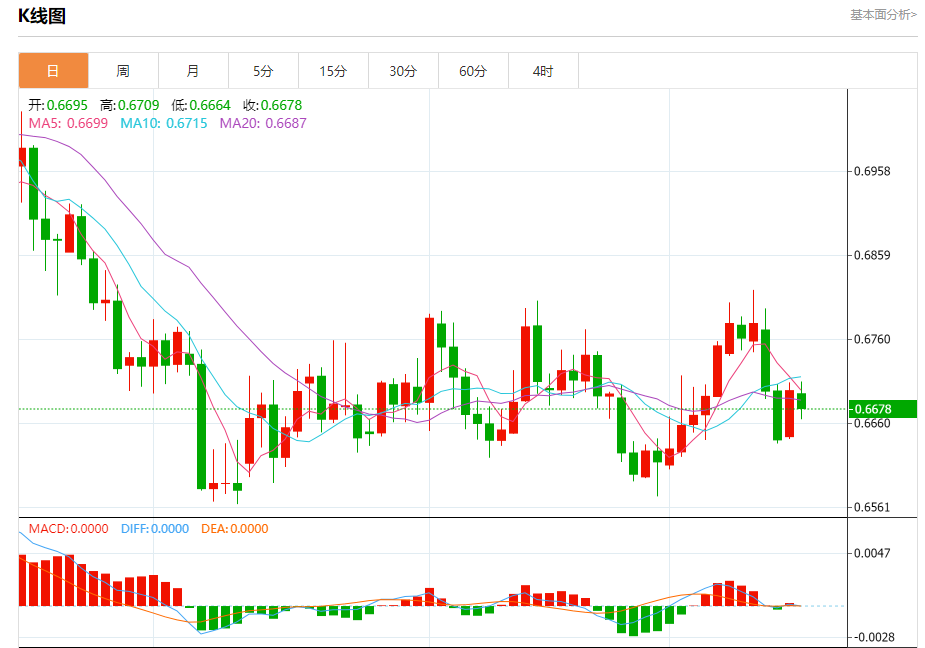Click the 0.6958 price axis label
The height and width of the screenshot is (648, 925).
point(872,171)
